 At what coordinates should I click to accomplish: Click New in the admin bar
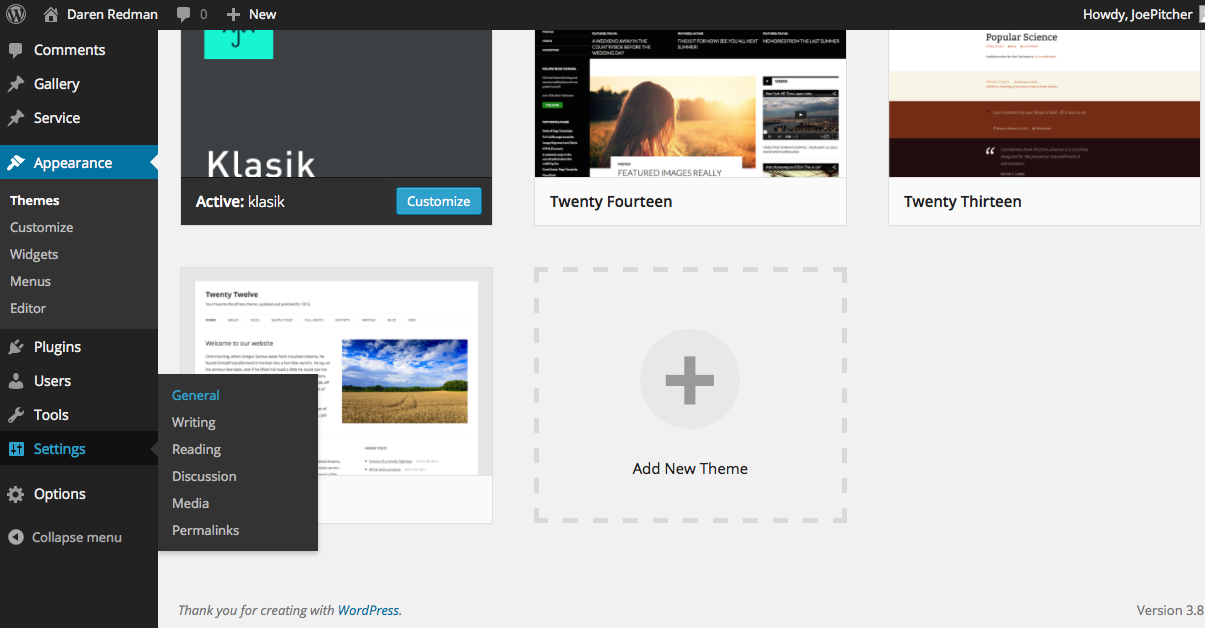(263, 14)
